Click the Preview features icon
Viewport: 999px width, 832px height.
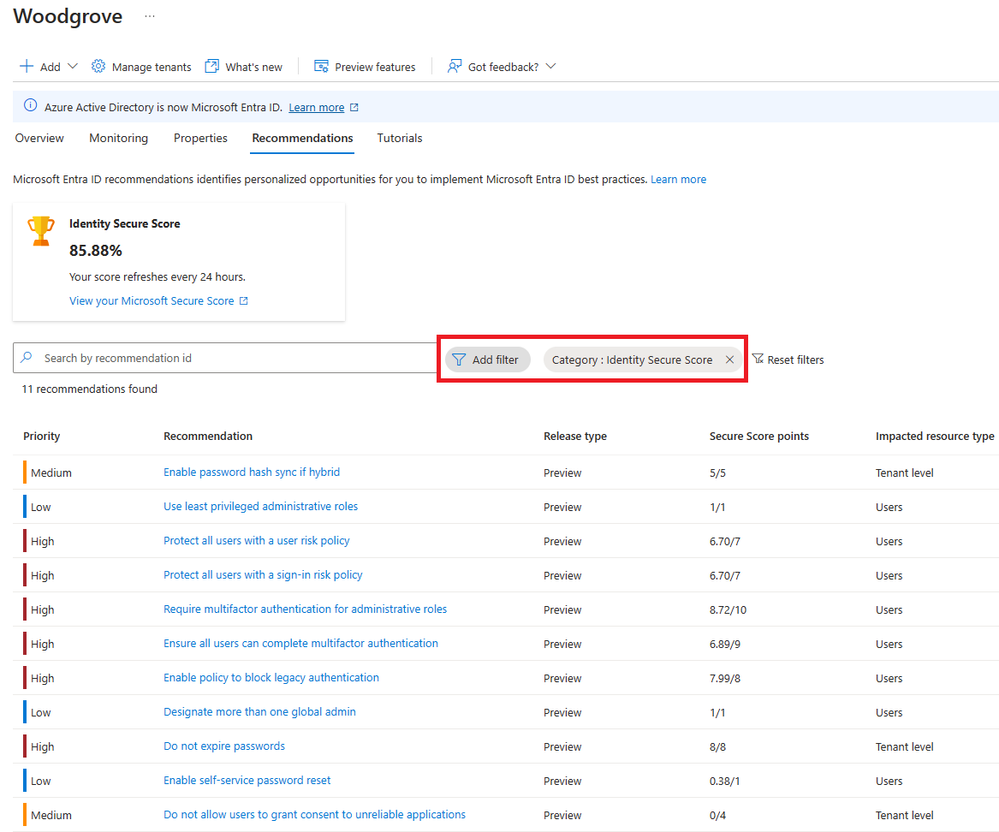point(321,66)
